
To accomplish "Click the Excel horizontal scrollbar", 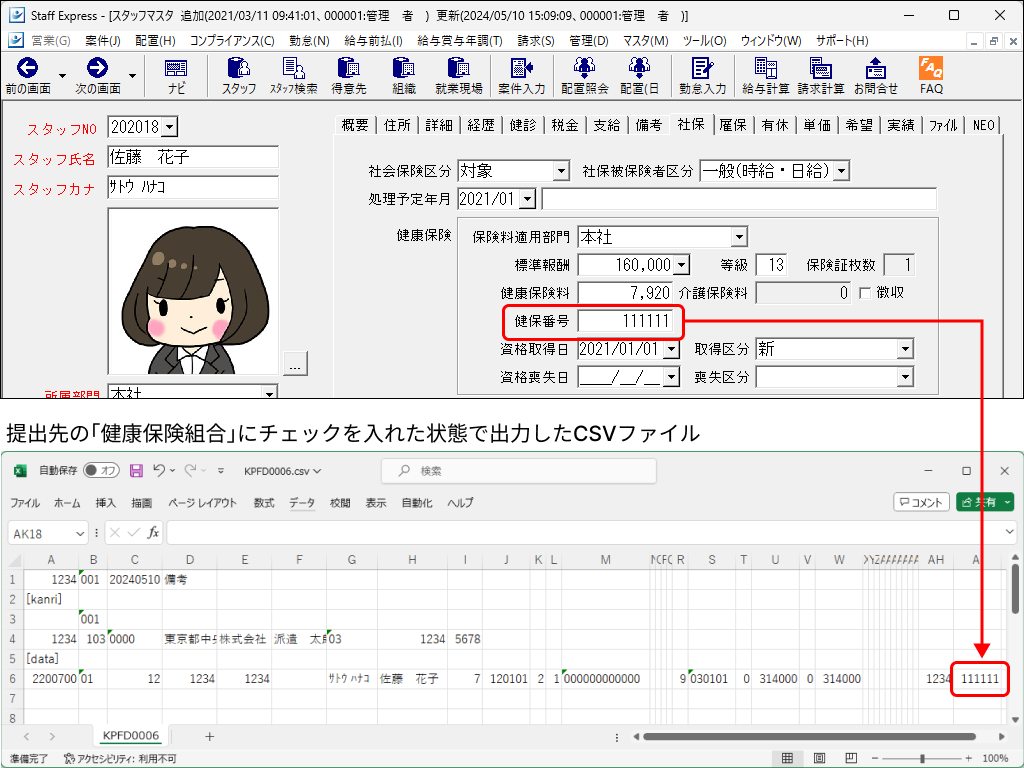I will [x=809, y=737].
